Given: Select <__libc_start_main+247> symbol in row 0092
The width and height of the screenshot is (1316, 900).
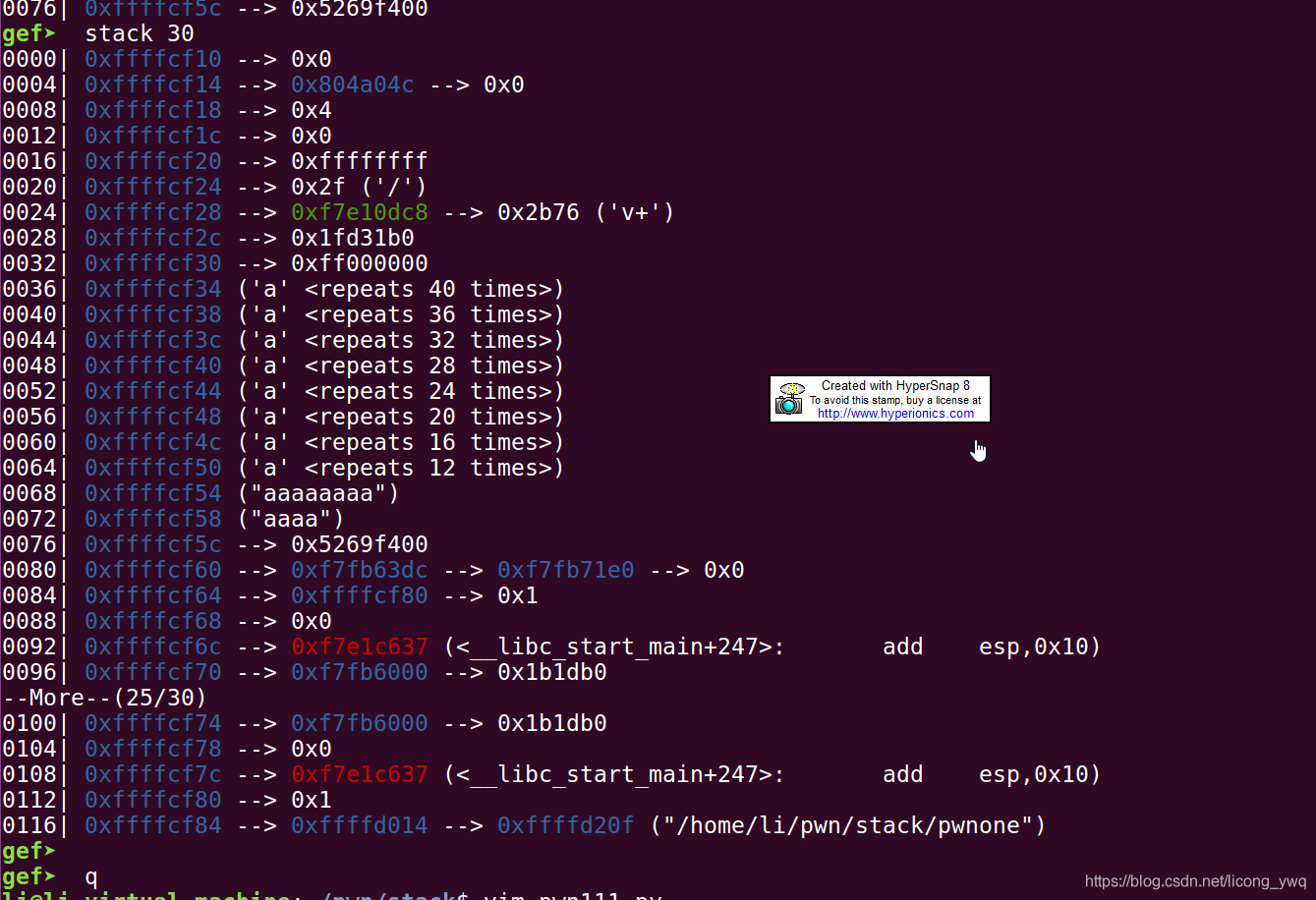Looking at the screenshot, I should click(614, 647).
